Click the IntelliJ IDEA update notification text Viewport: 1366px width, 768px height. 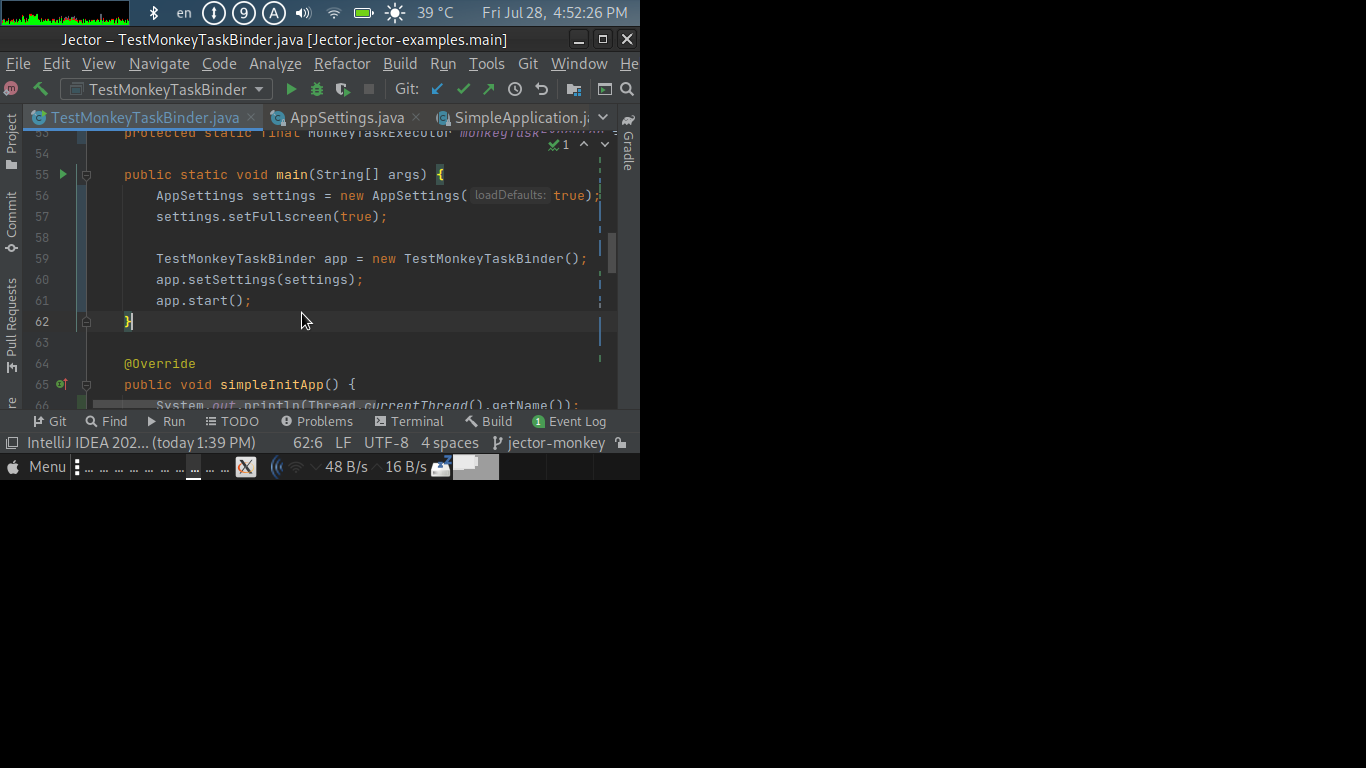(141, 443)
